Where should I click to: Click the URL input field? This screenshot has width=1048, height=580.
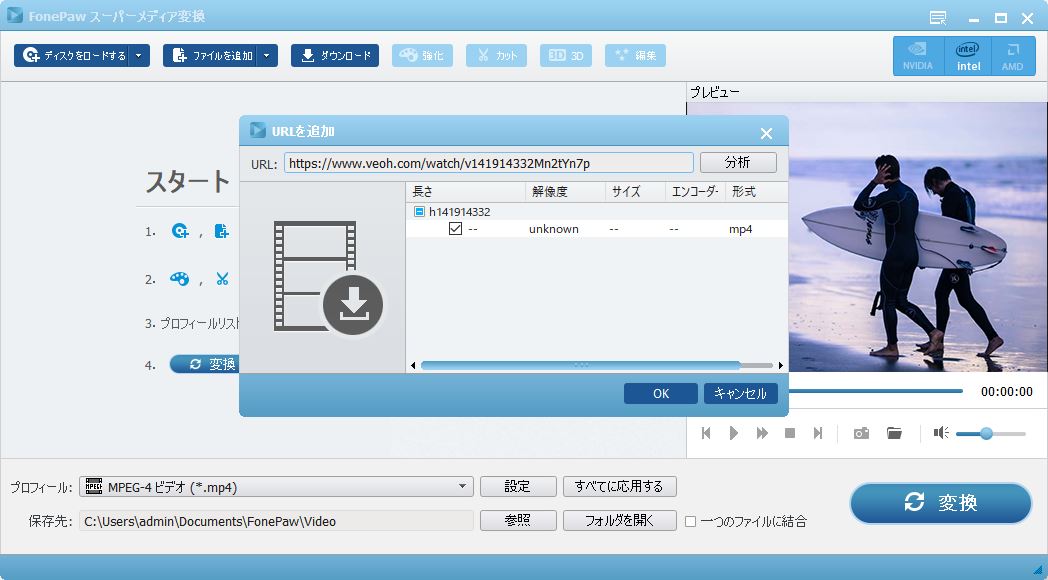point(489,163)
